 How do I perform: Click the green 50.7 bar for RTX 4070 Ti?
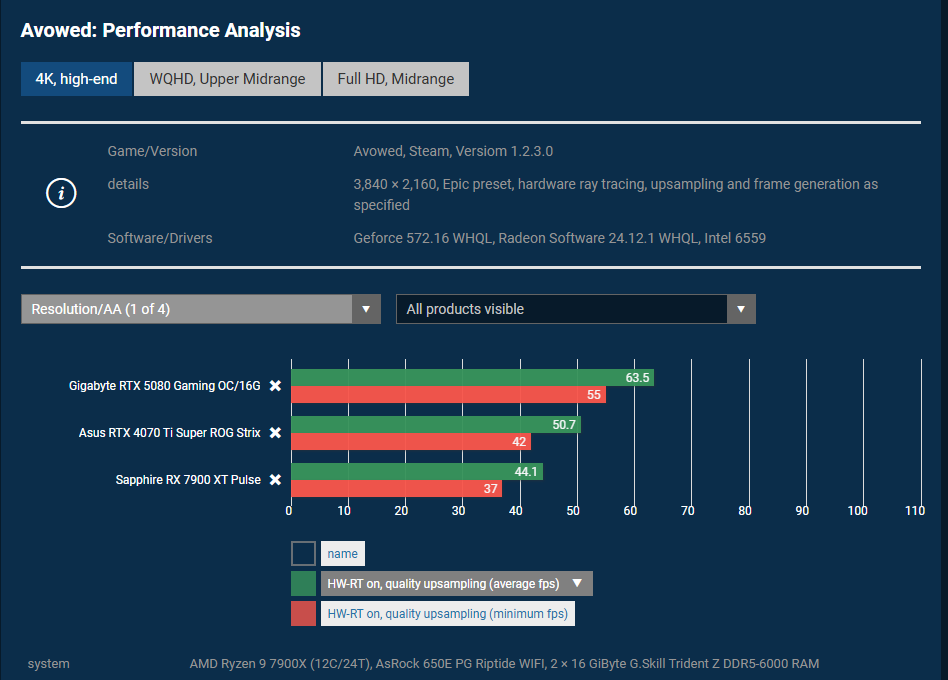coord(436,425)
